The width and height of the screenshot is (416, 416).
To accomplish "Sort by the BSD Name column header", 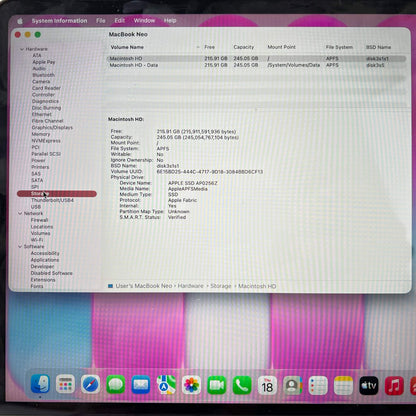I will coord(379,47).
